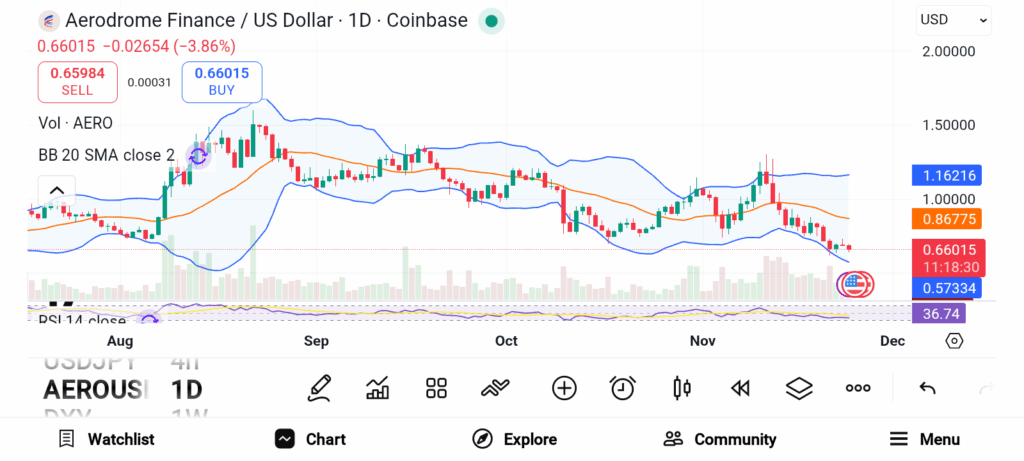Select the pencil drawing tool
This screenshot has width=1024, height=461.
pos(320,387)
